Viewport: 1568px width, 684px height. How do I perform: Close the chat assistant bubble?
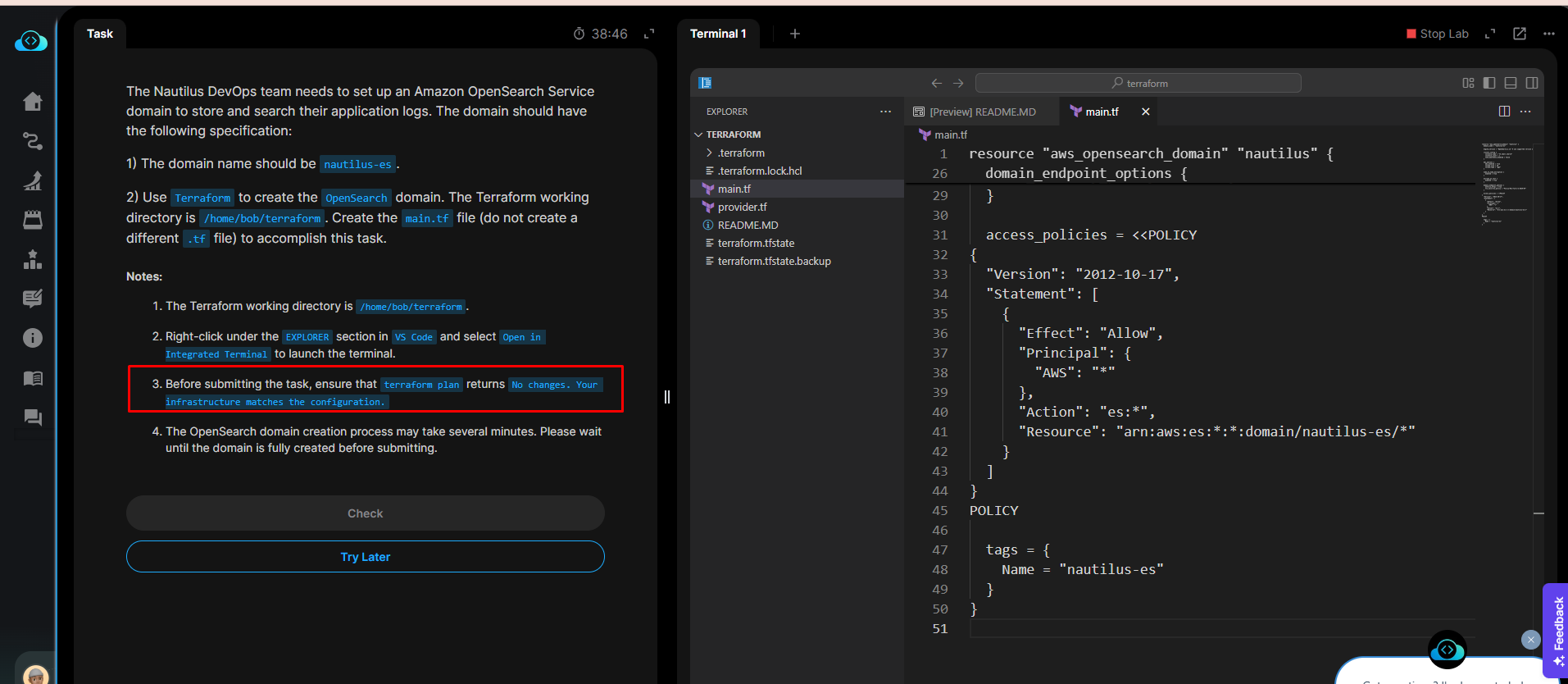[x=1530, y=640]
